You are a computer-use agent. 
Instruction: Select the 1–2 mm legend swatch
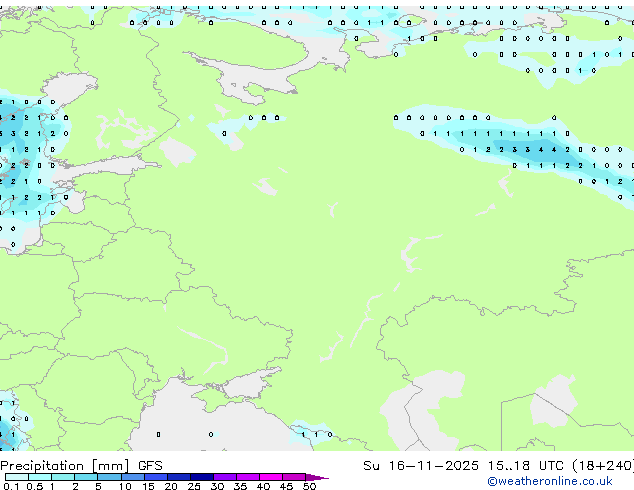pos(63,477)
